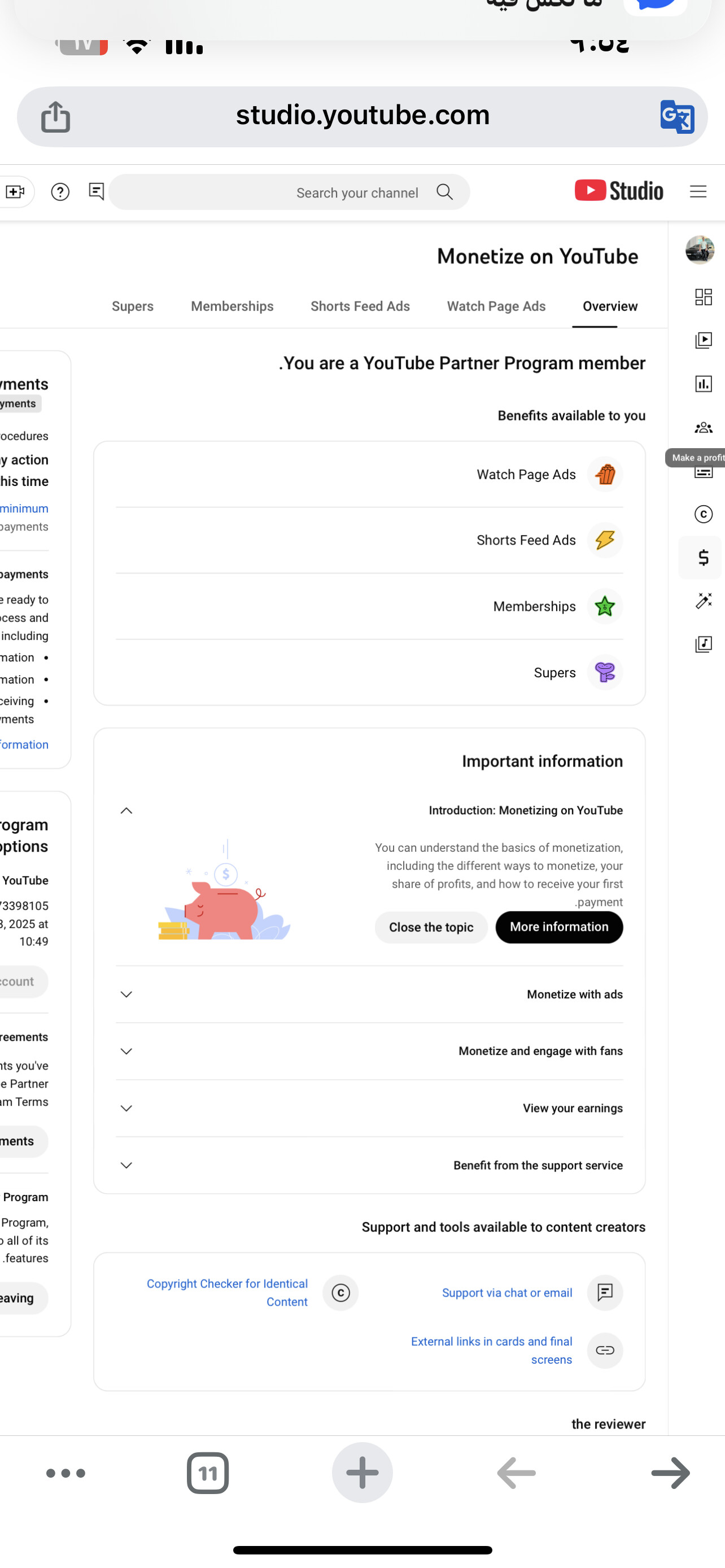Open the browser tabs counter showing 11
This screenshot has width=725, height=1568.
(208, 1473)
